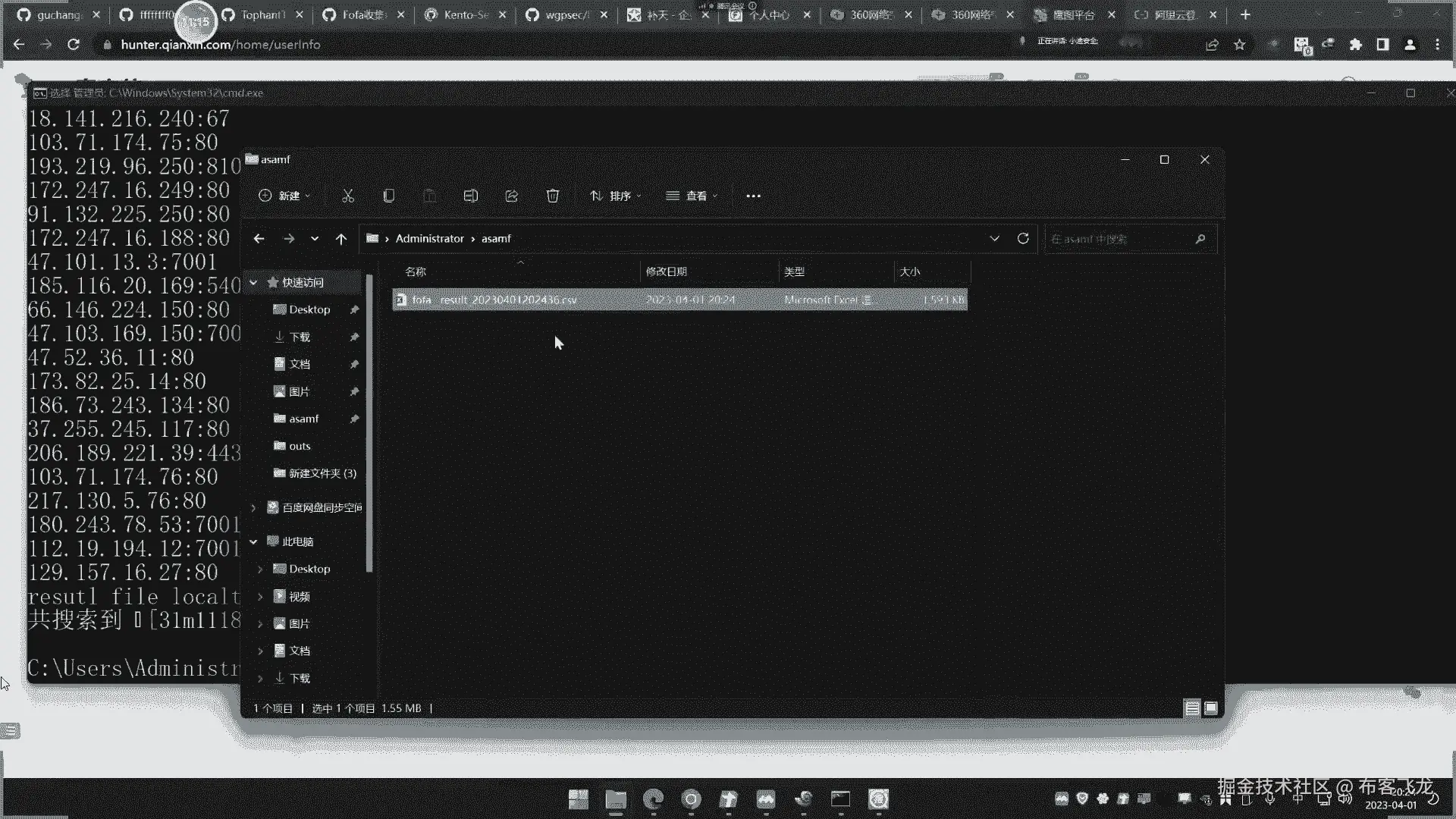Click the Share icon in Explorer toolbar
The image size is (1456, 819).
tap(512, 196)
